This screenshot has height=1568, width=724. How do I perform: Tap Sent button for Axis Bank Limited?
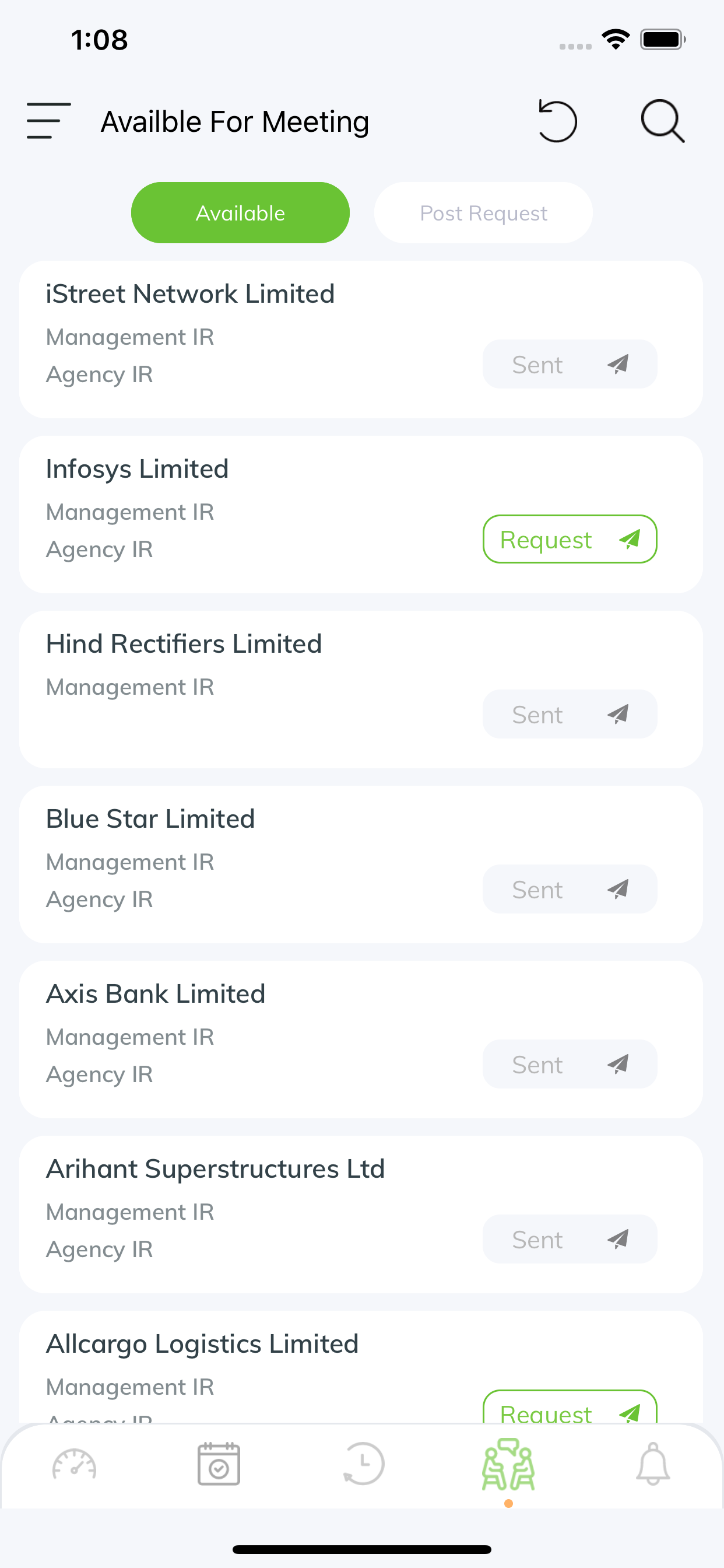[570, 1064]
